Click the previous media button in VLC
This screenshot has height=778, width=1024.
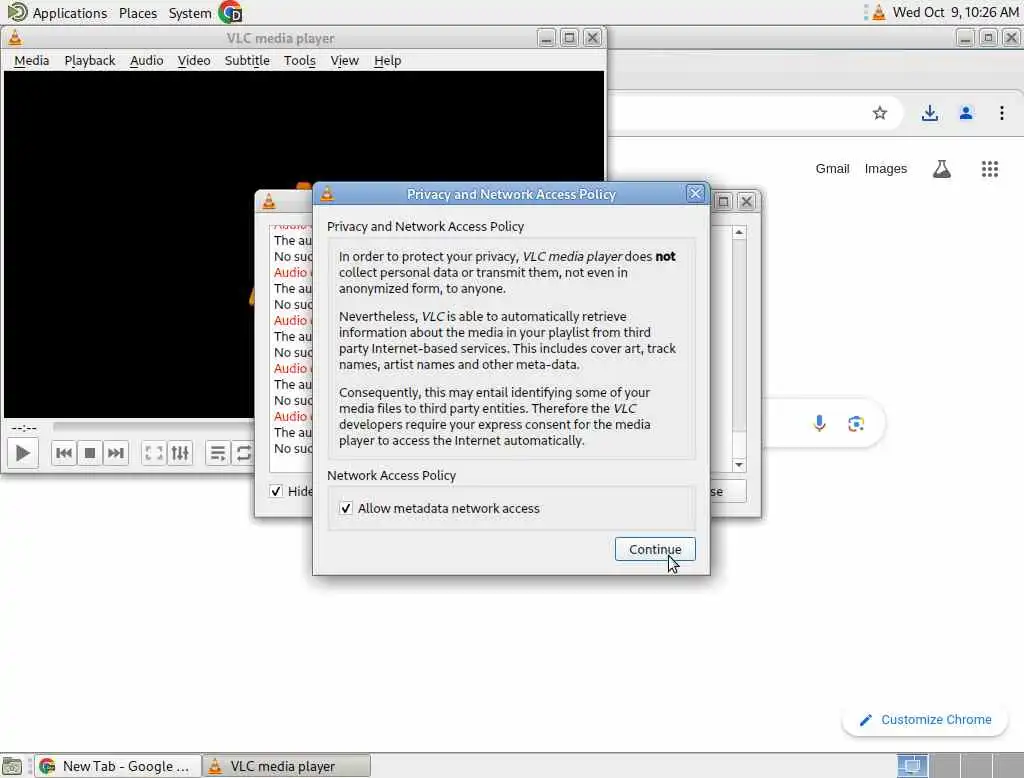[x=64, y=453]
